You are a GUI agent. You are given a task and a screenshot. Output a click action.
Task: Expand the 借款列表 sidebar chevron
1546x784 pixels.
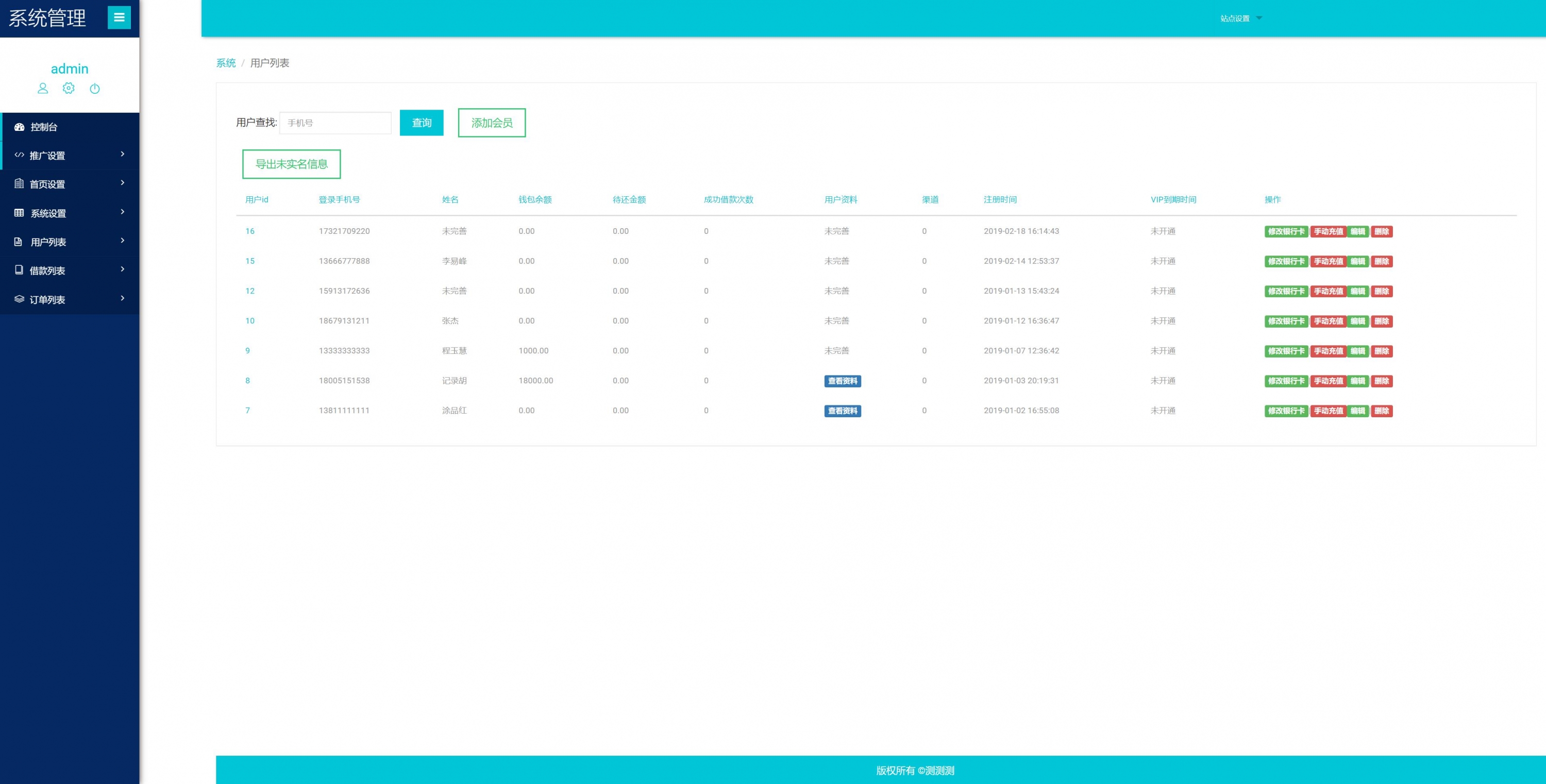tap(123, 269)
